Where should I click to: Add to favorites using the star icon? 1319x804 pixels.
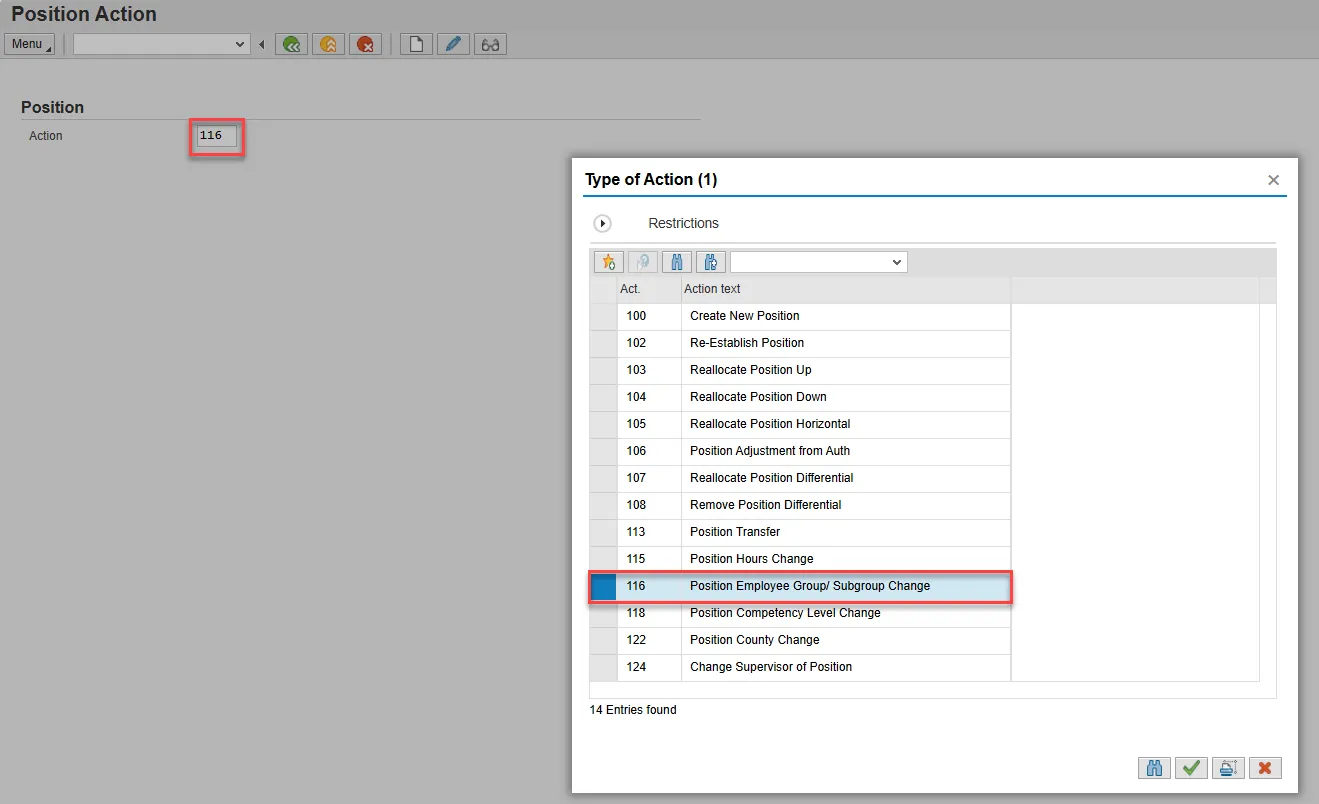pos(608,262)
